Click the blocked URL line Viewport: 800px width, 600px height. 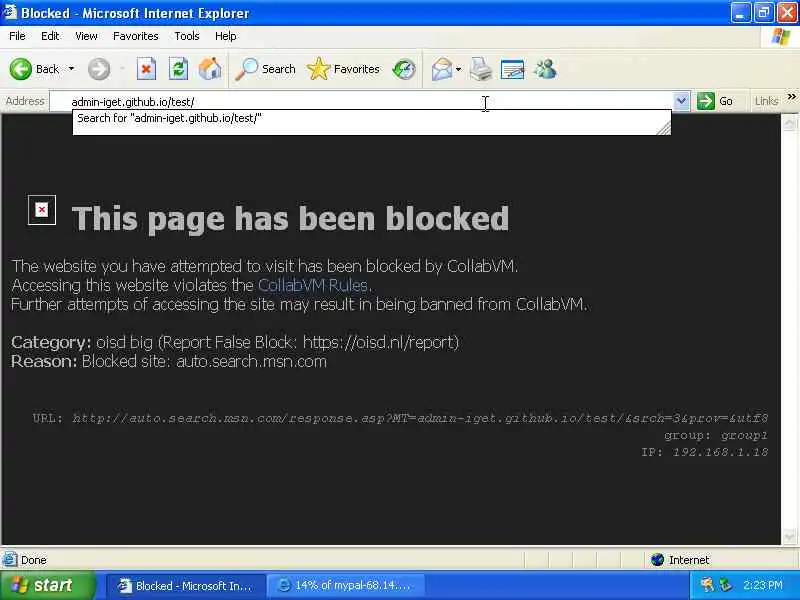[401, 418]
